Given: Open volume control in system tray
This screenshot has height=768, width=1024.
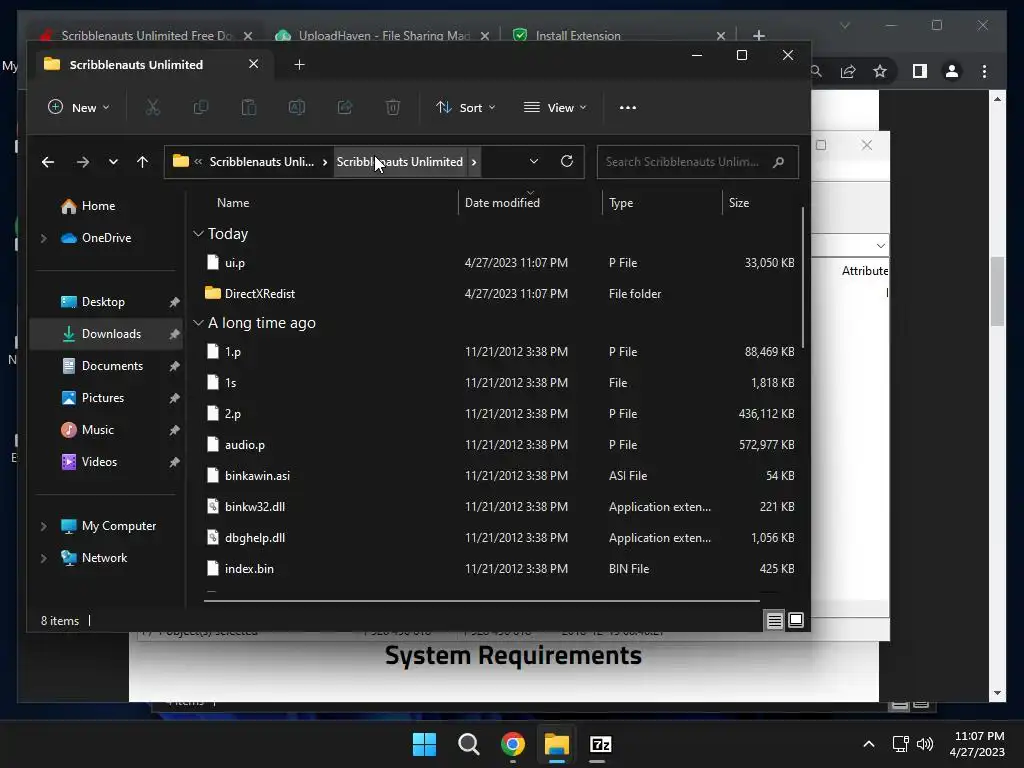Looking at the screenshot, I should pyautogui.click(x=925, y=744).
